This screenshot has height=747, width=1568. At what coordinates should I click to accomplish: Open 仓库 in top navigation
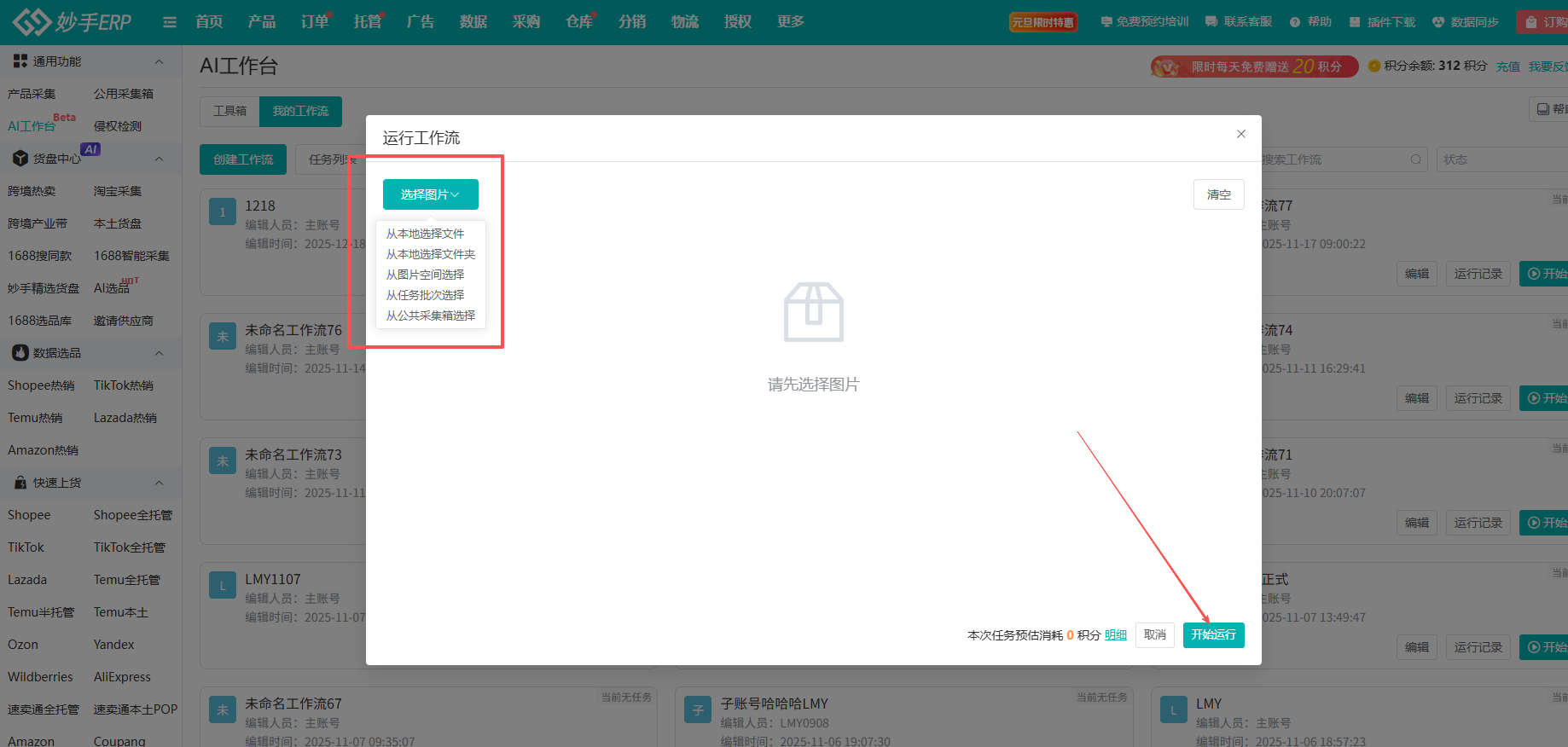(x=579, y=22)
